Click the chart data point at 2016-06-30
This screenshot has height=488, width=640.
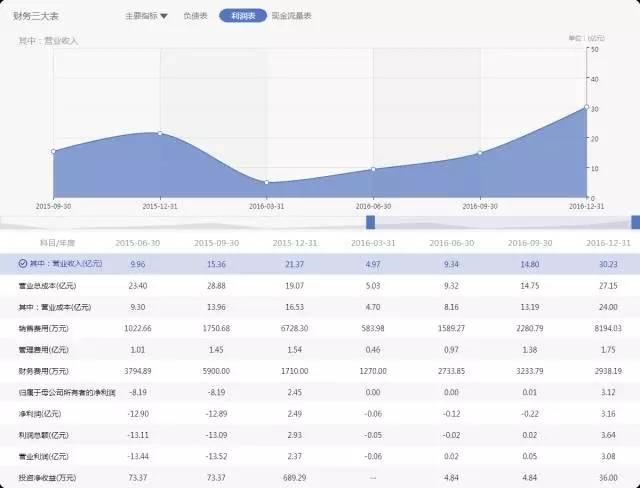tap(373, 169)
